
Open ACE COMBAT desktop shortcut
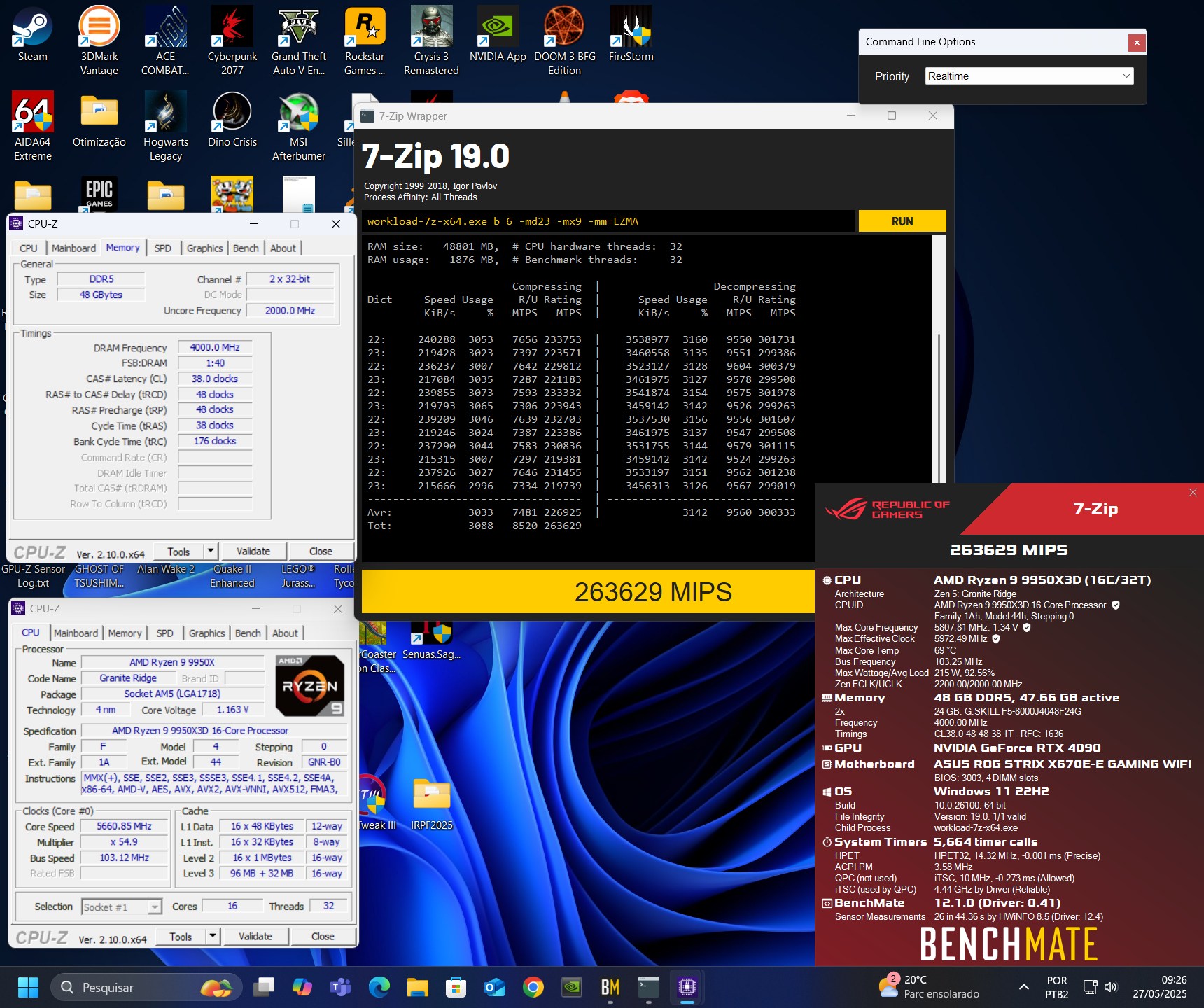[x=165, y=41]
